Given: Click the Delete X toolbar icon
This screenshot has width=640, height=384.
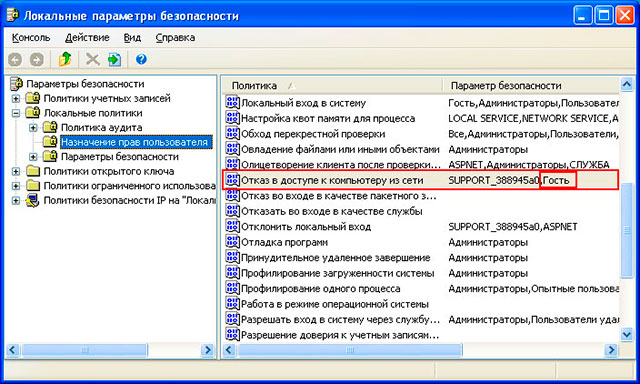Looking at the screenshot, I should point(92,60).
